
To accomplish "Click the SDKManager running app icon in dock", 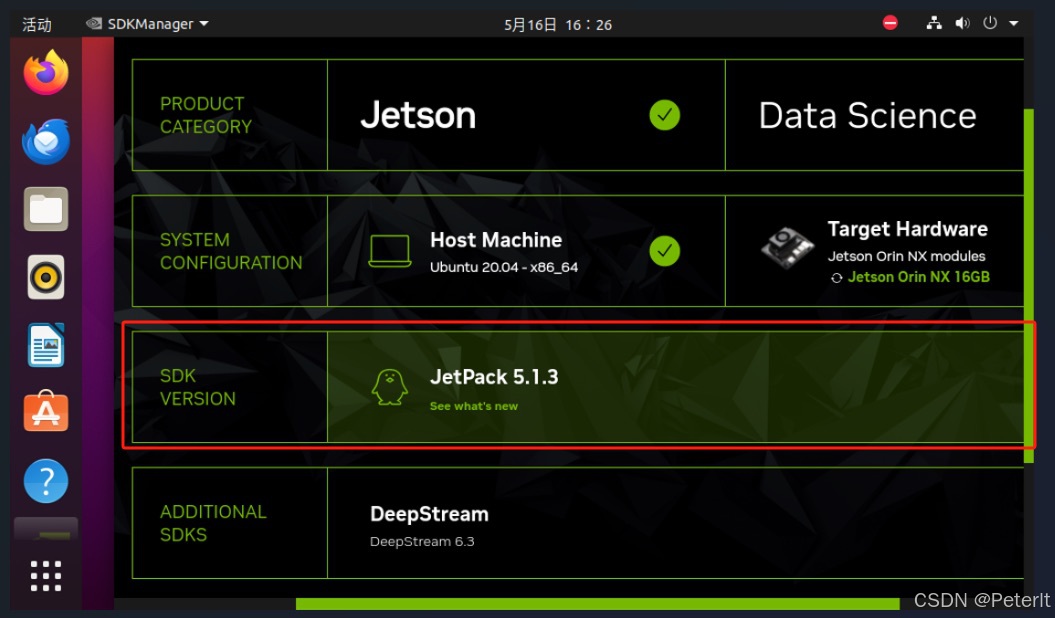I will coord(46,529).
